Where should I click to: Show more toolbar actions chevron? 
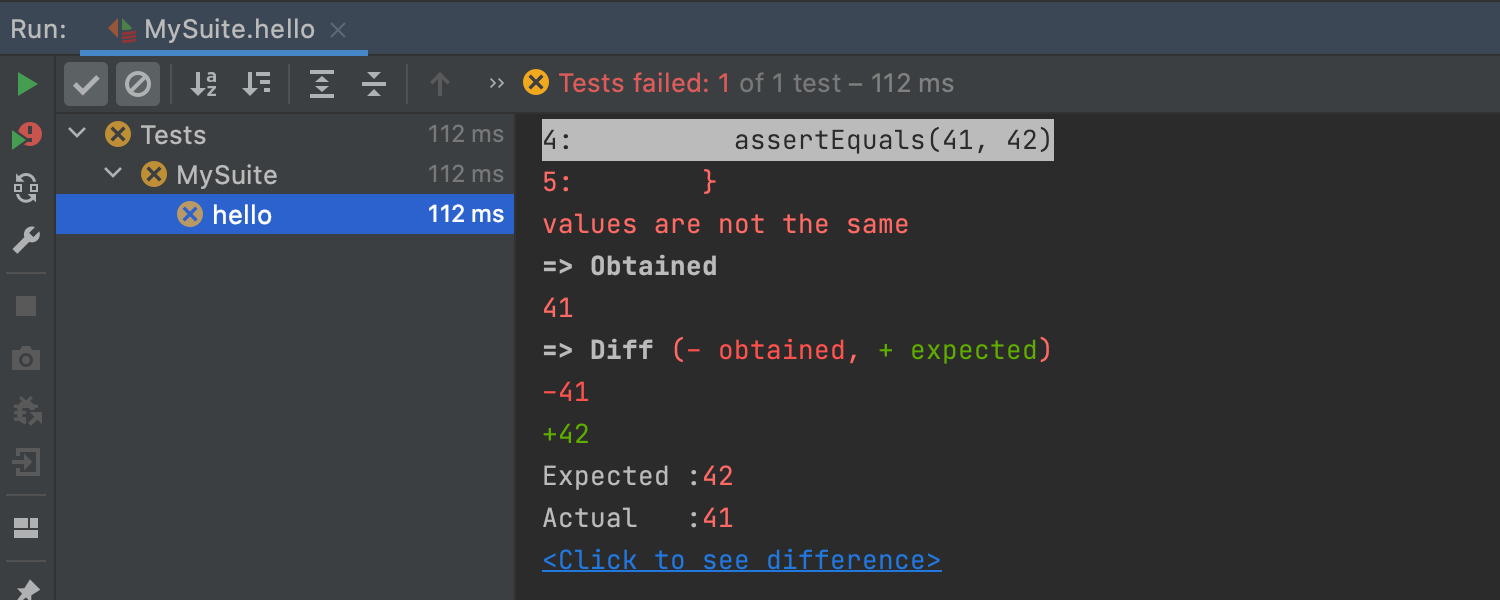point(496,83)
